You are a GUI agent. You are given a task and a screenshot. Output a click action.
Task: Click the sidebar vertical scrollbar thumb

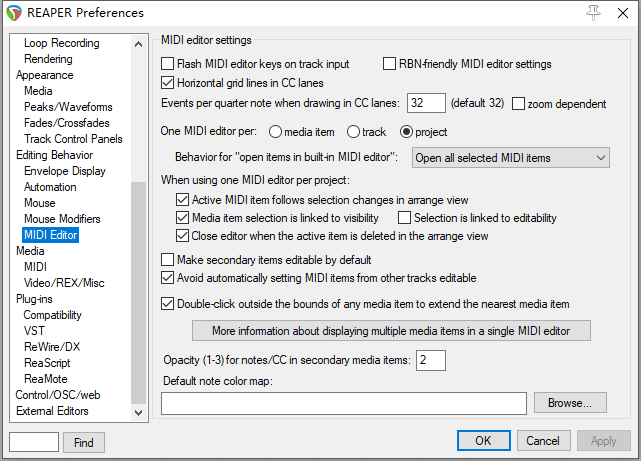[139, 293]
